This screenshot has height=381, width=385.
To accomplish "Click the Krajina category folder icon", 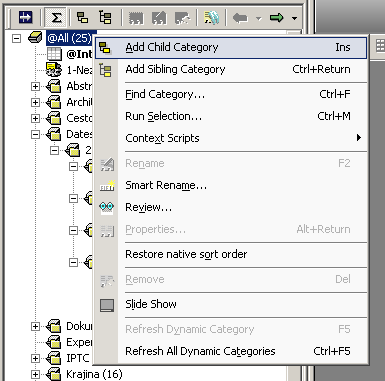I will (x=54, y=374).
